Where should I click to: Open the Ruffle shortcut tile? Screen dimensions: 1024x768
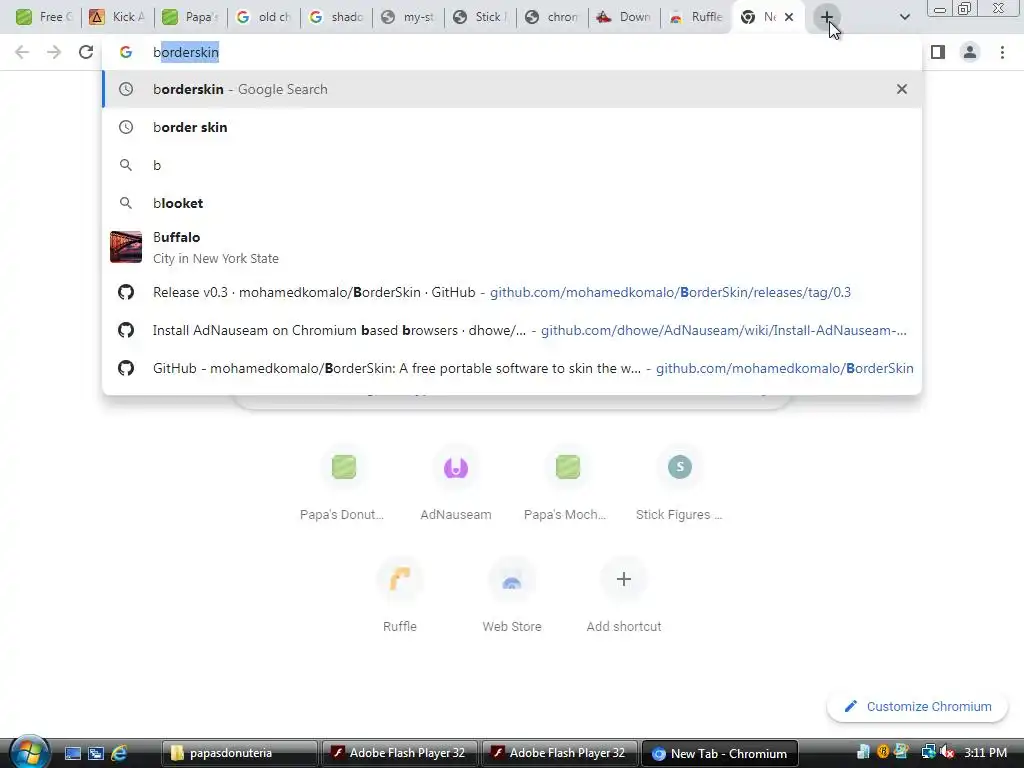(x=400, y=596)
